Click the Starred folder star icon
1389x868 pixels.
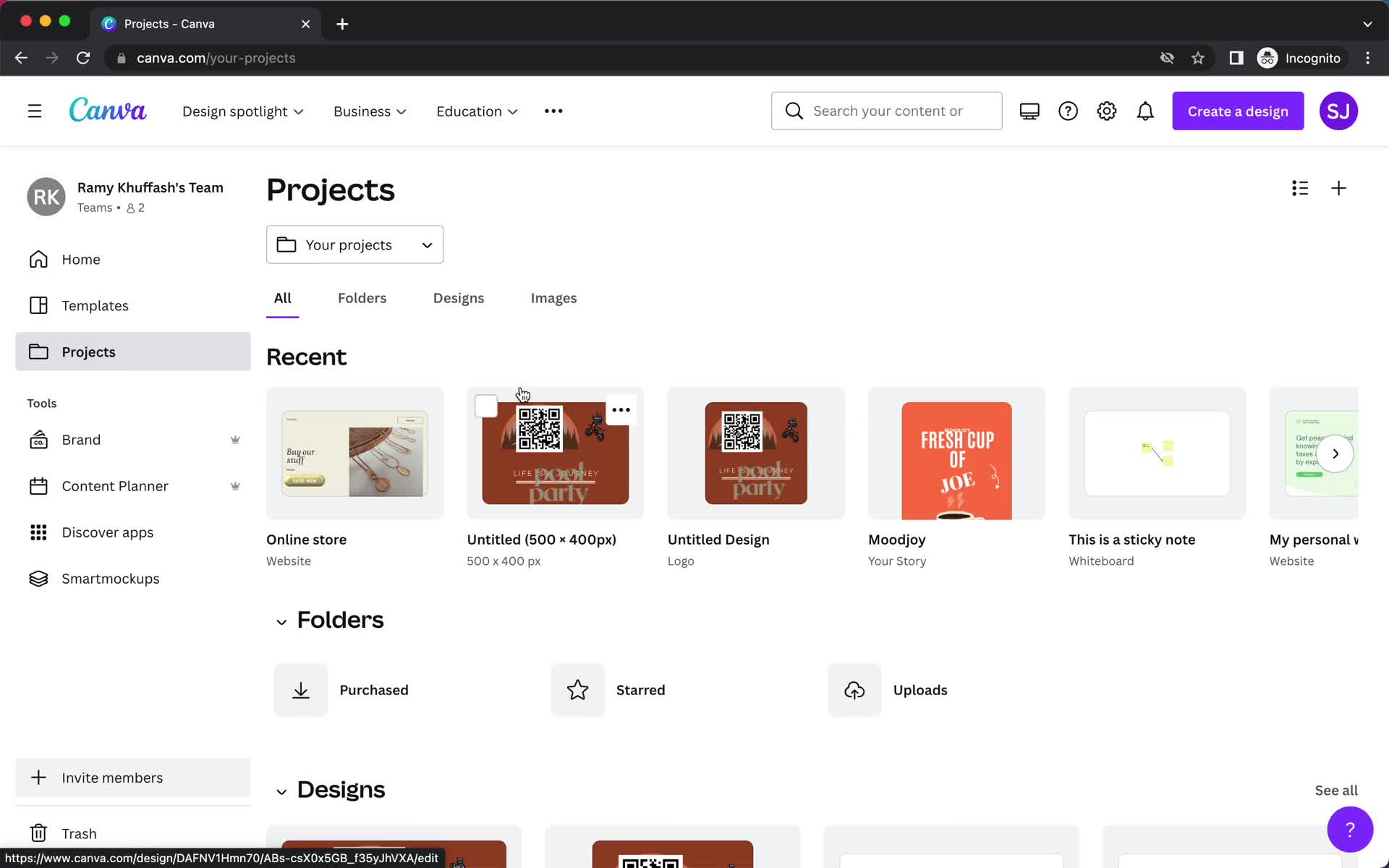point(577,690)
